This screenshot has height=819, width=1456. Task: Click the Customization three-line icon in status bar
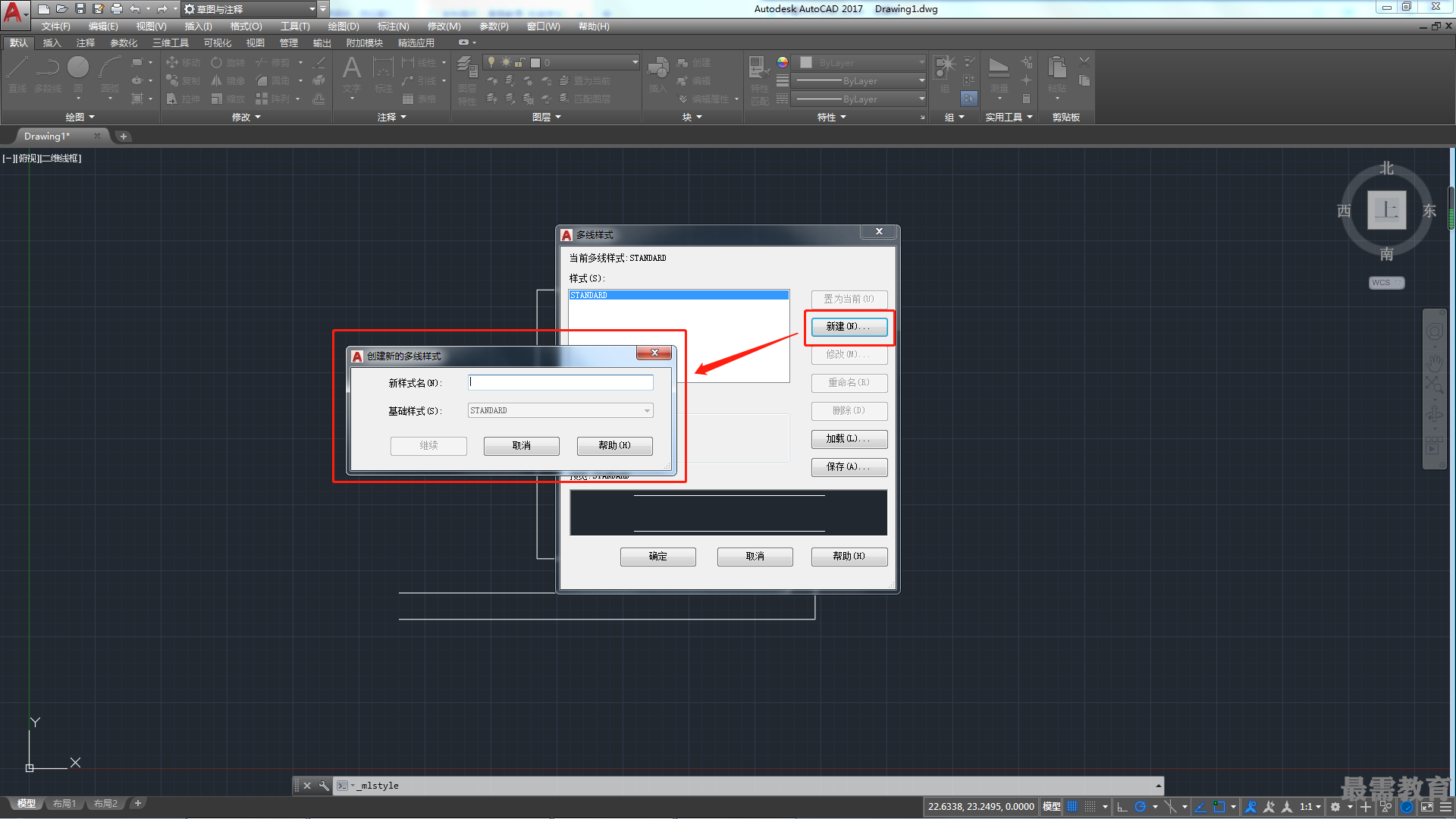click(1446, 807)
